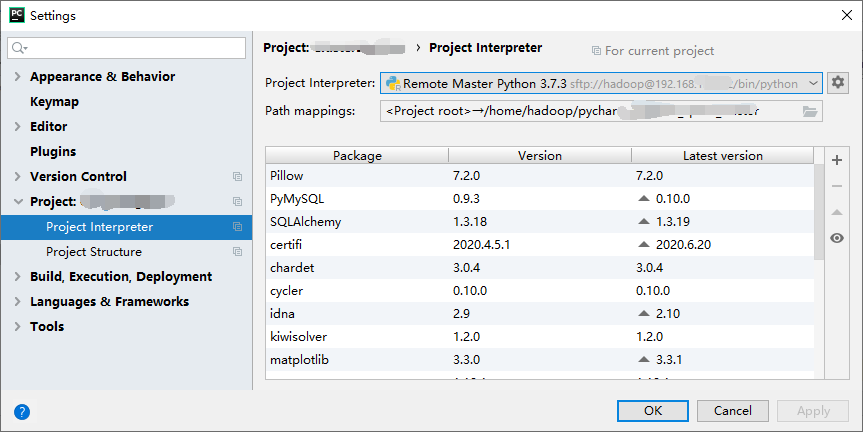Click the package list scrollbar
This screenshot has height=432, width=863.
point(819,211)
